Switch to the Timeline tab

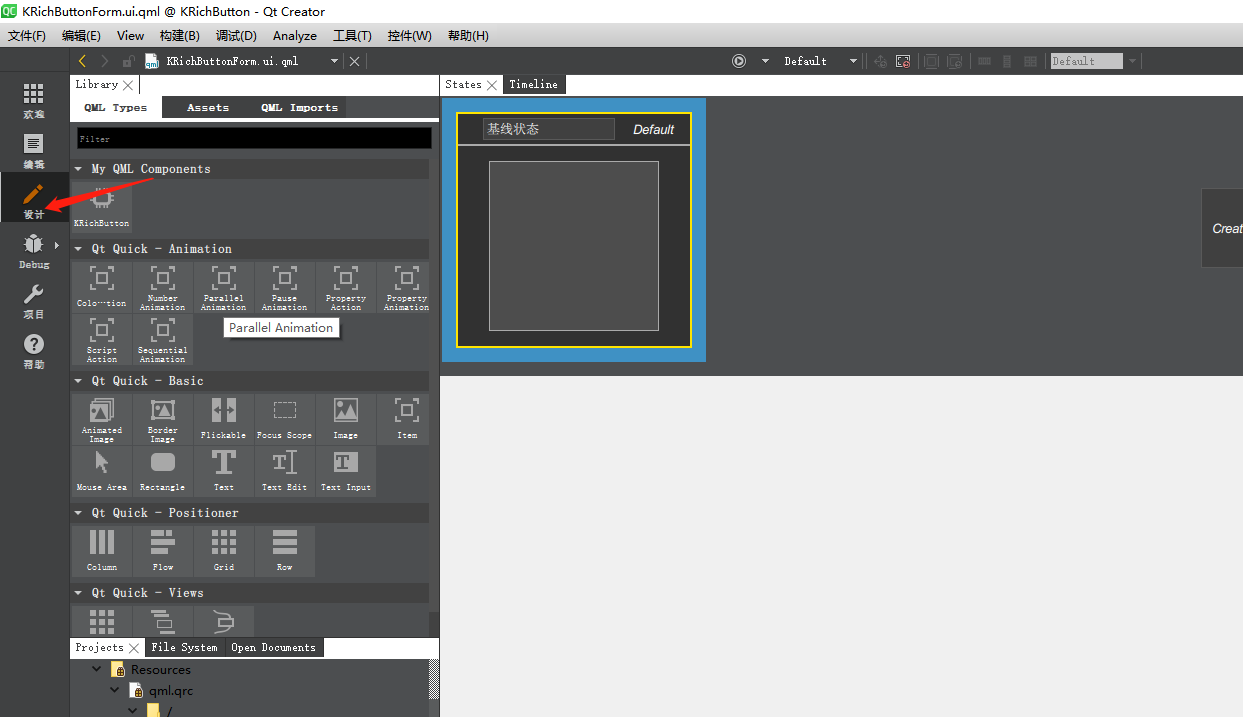(x=533, y=84)
